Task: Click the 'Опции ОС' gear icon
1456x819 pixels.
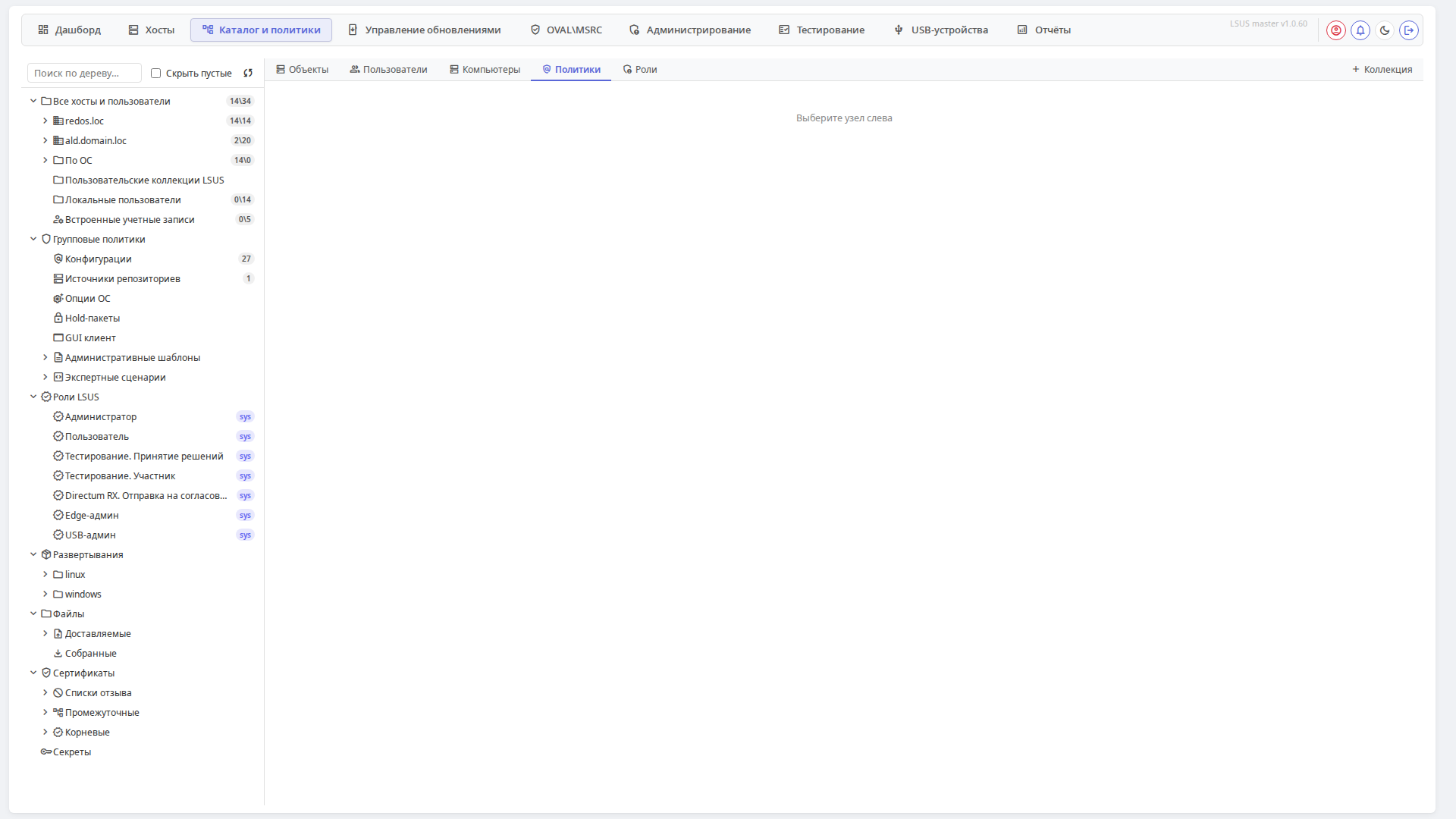Action: click(58, 298)
